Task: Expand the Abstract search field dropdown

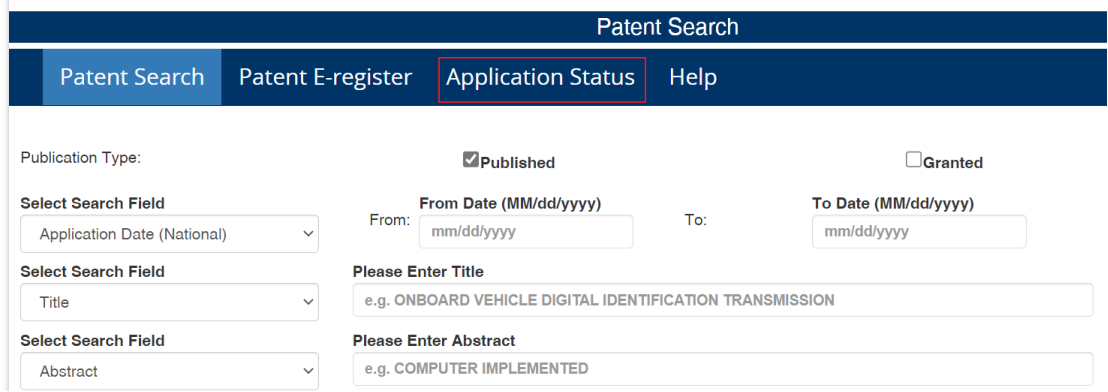Action: click(170, 371)
